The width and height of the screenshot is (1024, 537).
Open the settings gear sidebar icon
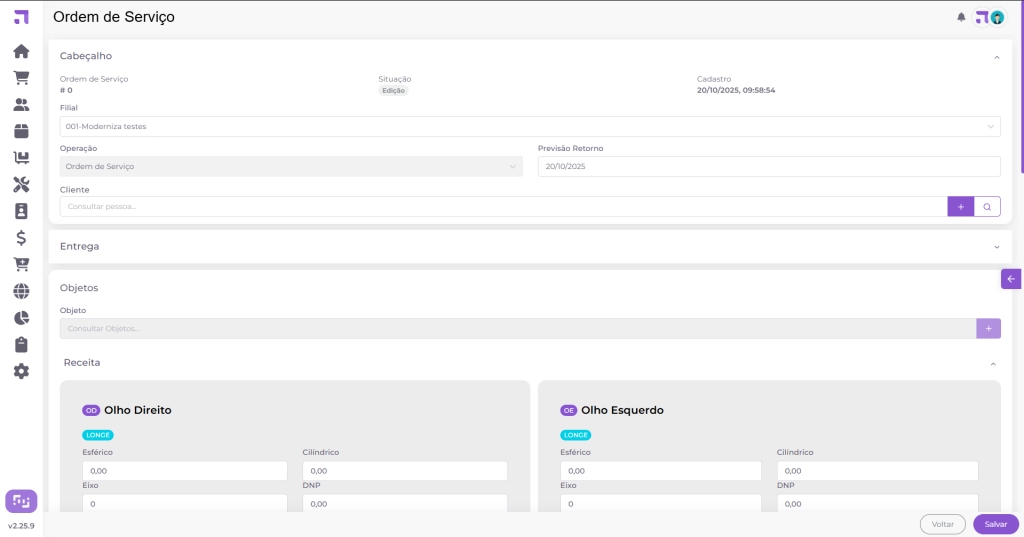point(21,371)
